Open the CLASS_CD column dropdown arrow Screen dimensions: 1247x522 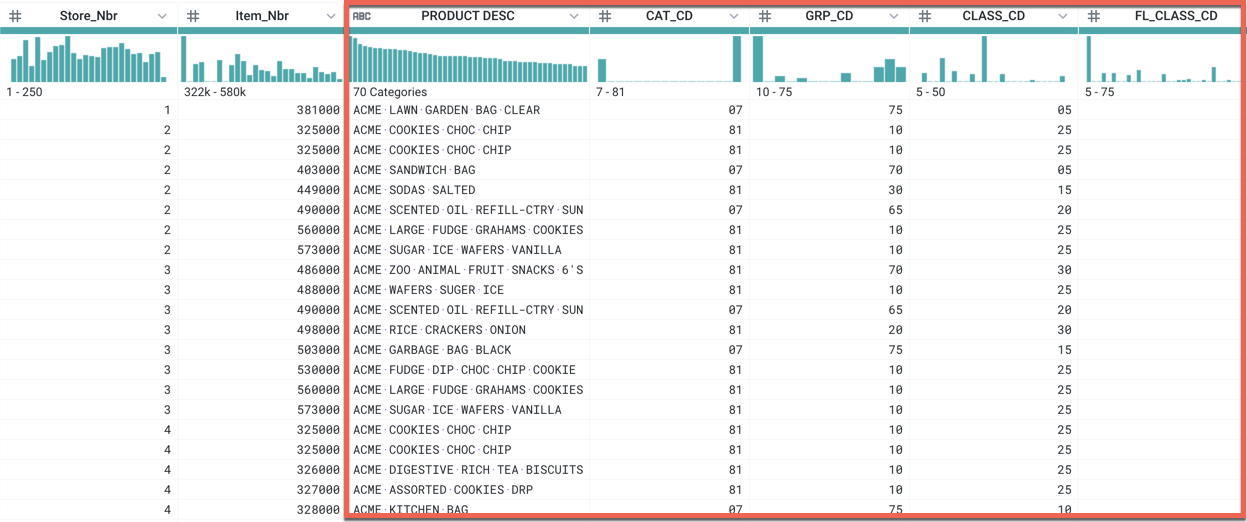[x=1063, y=17]
